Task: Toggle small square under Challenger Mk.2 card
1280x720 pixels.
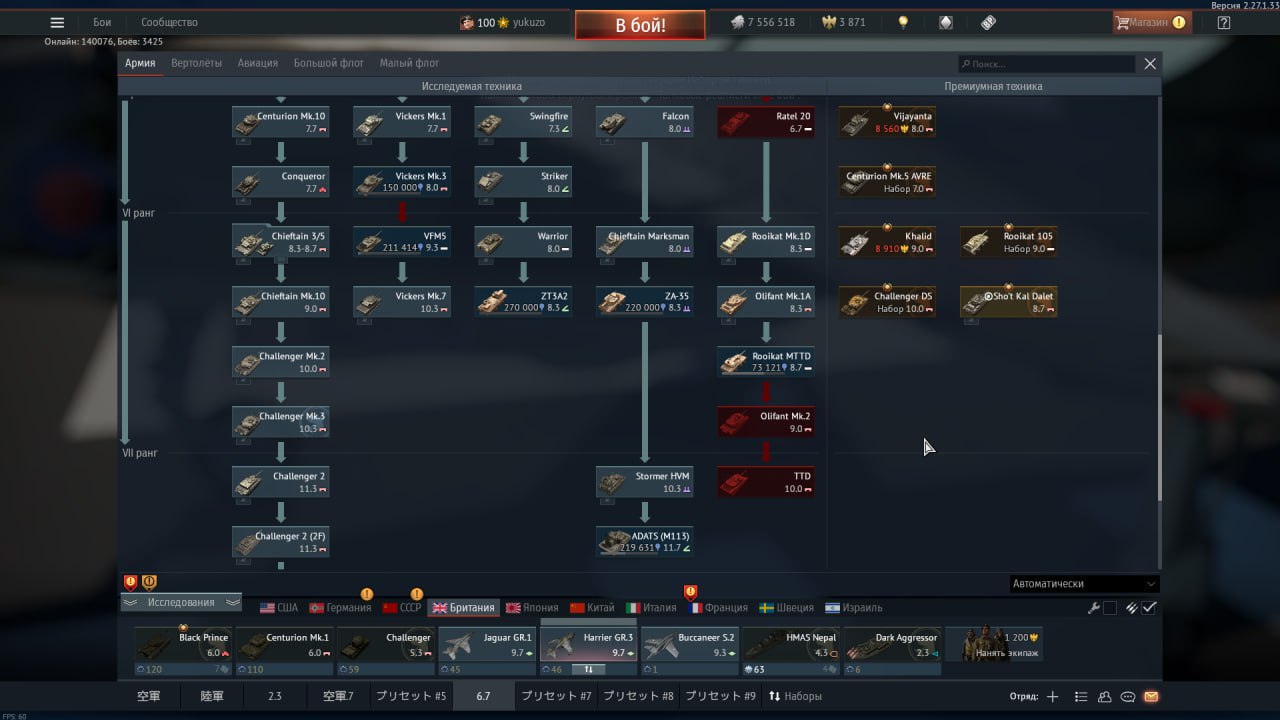Action: (x=243, y=382)
